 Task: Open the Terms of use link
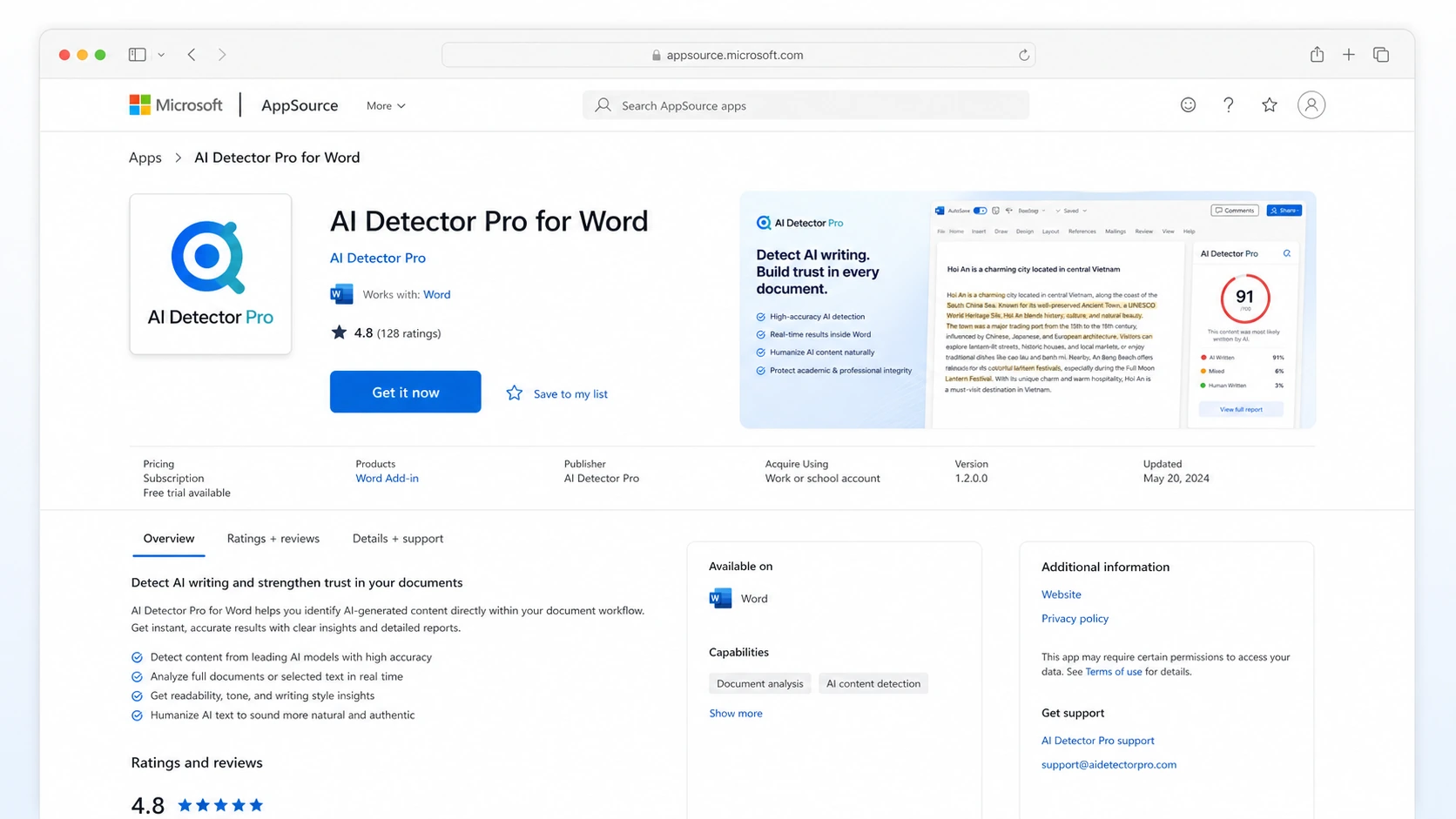1114,672
